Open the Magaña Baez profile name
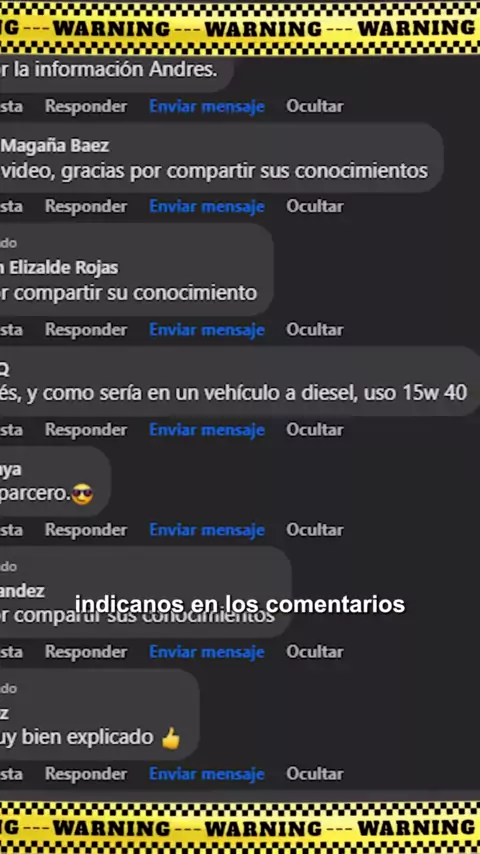The height and width of the screenshot is (854, 480). tap(54, 146)
